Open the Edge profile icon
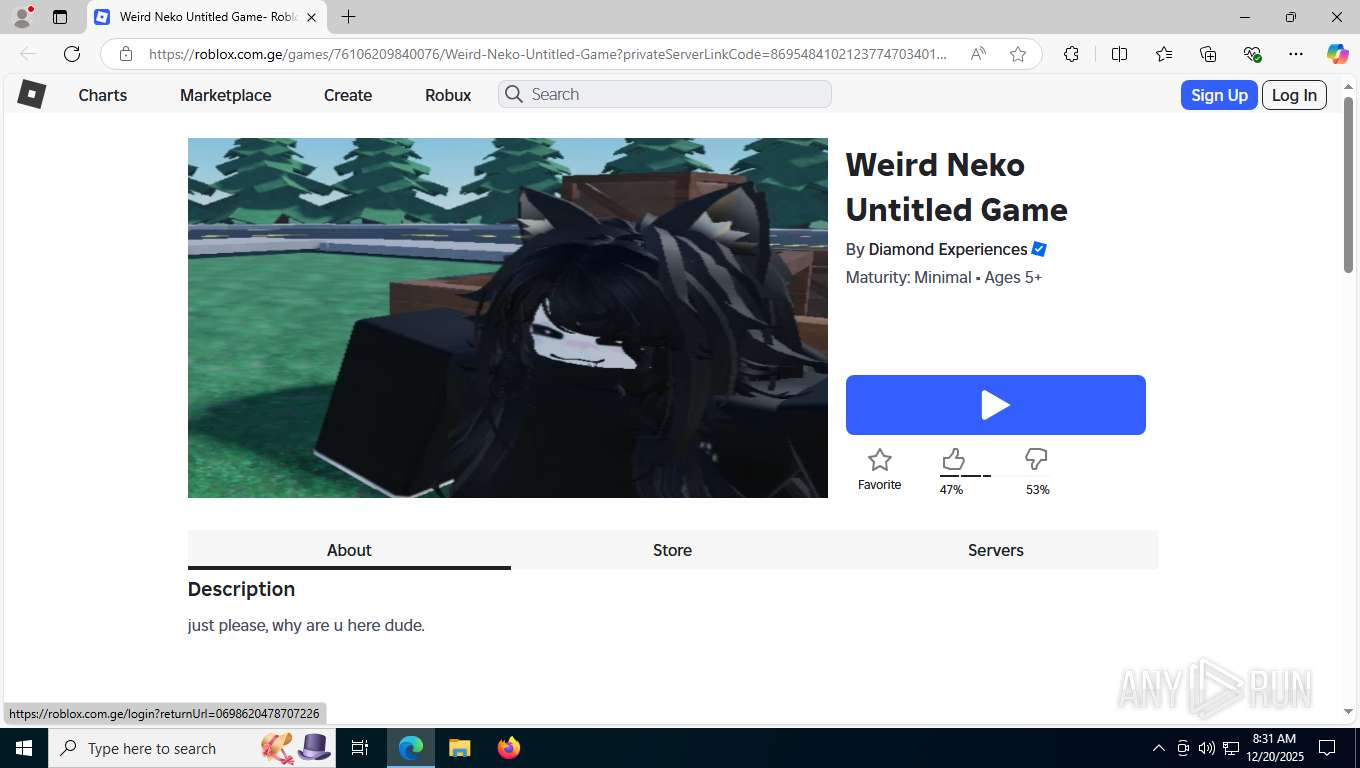The width and height of the screenshot is (1360, 768). [22, 17]
